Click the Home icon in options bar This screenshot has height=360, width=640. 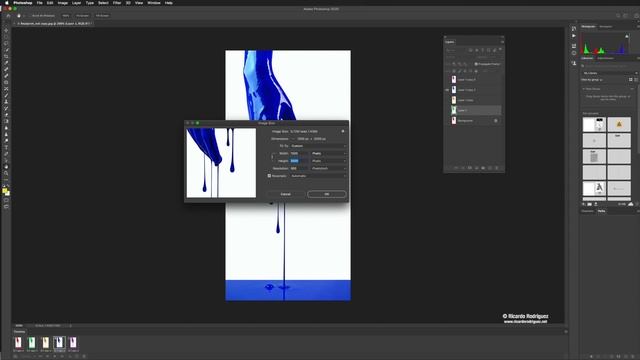8,16
